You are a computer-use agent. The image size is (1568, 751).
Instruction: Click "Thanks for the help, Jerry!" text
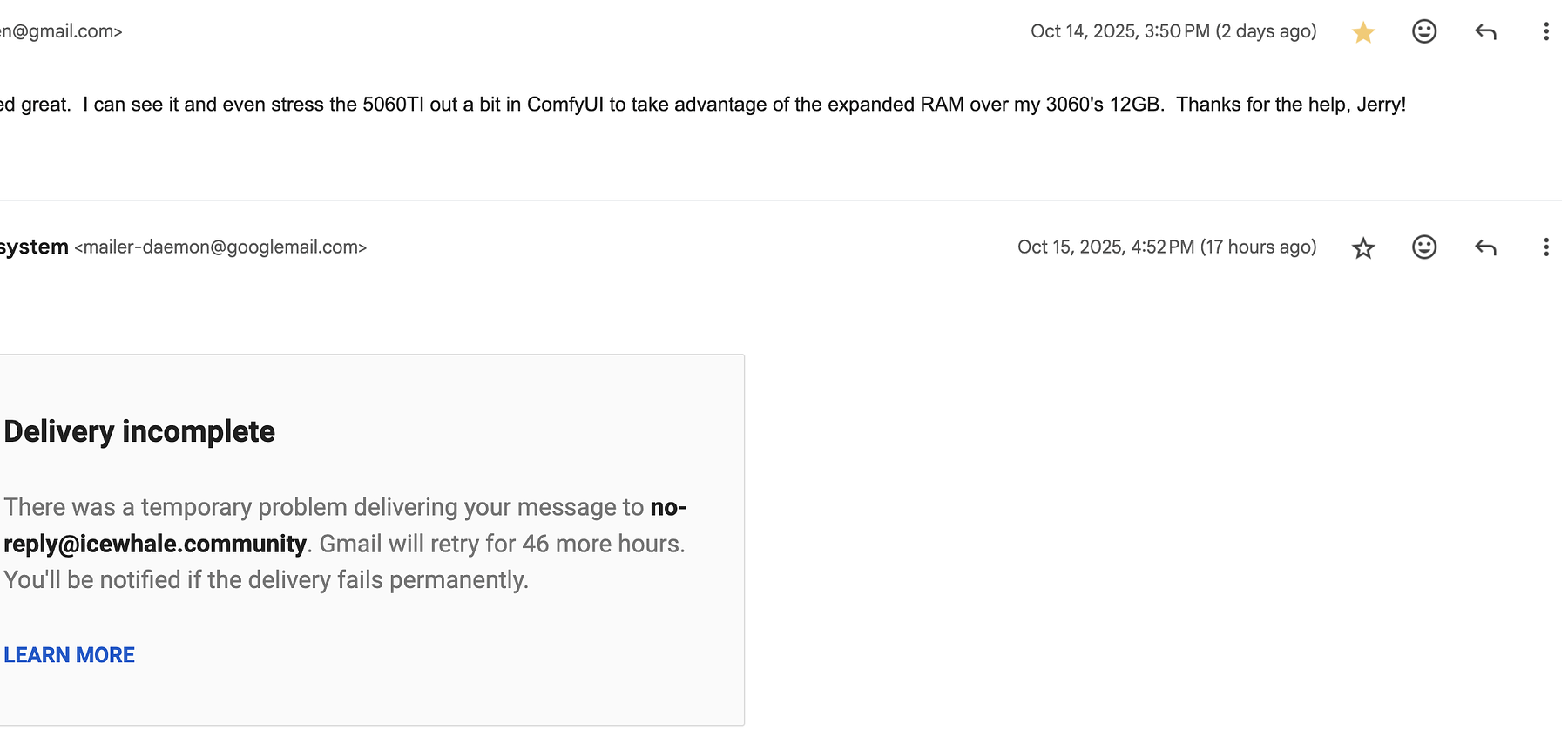click(1291, 105)
